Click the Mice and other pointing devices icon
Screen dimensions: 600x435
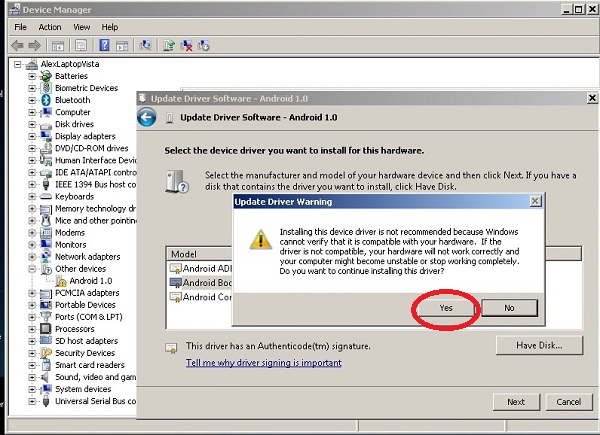point(46,220)
